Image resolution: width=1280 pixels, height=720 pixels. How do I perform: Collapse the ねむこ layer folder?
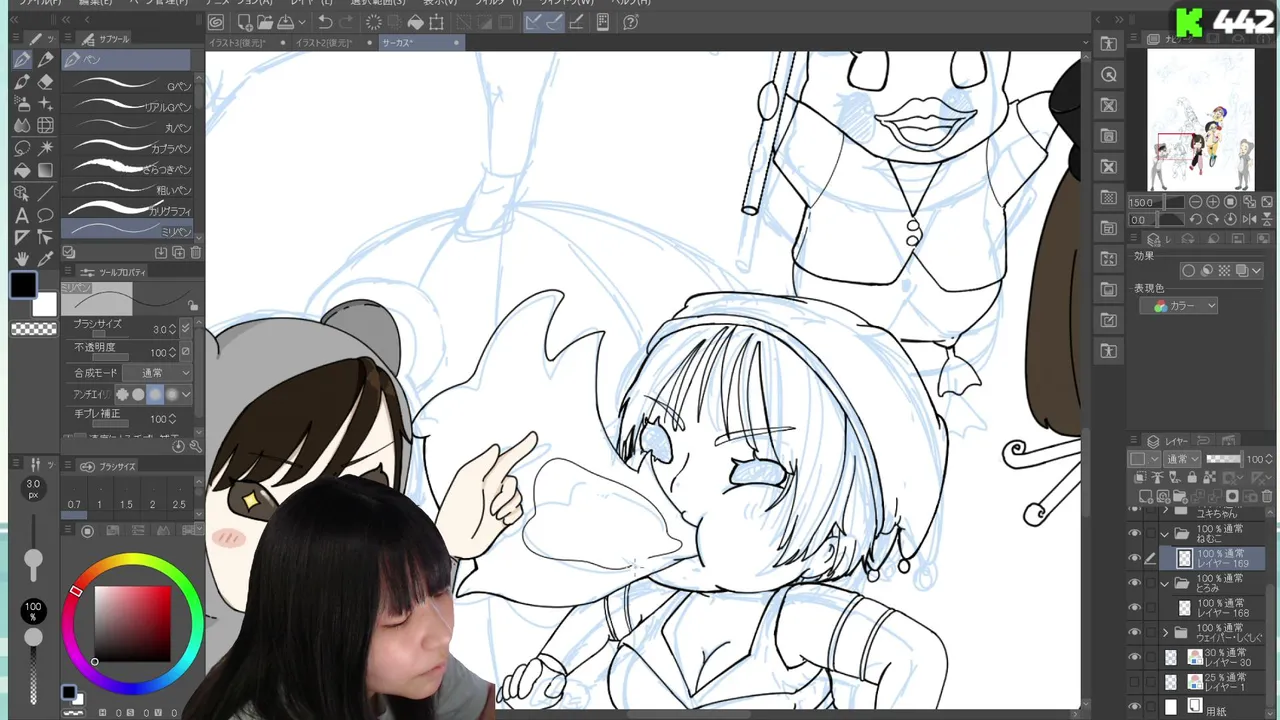click(1165, 534)
